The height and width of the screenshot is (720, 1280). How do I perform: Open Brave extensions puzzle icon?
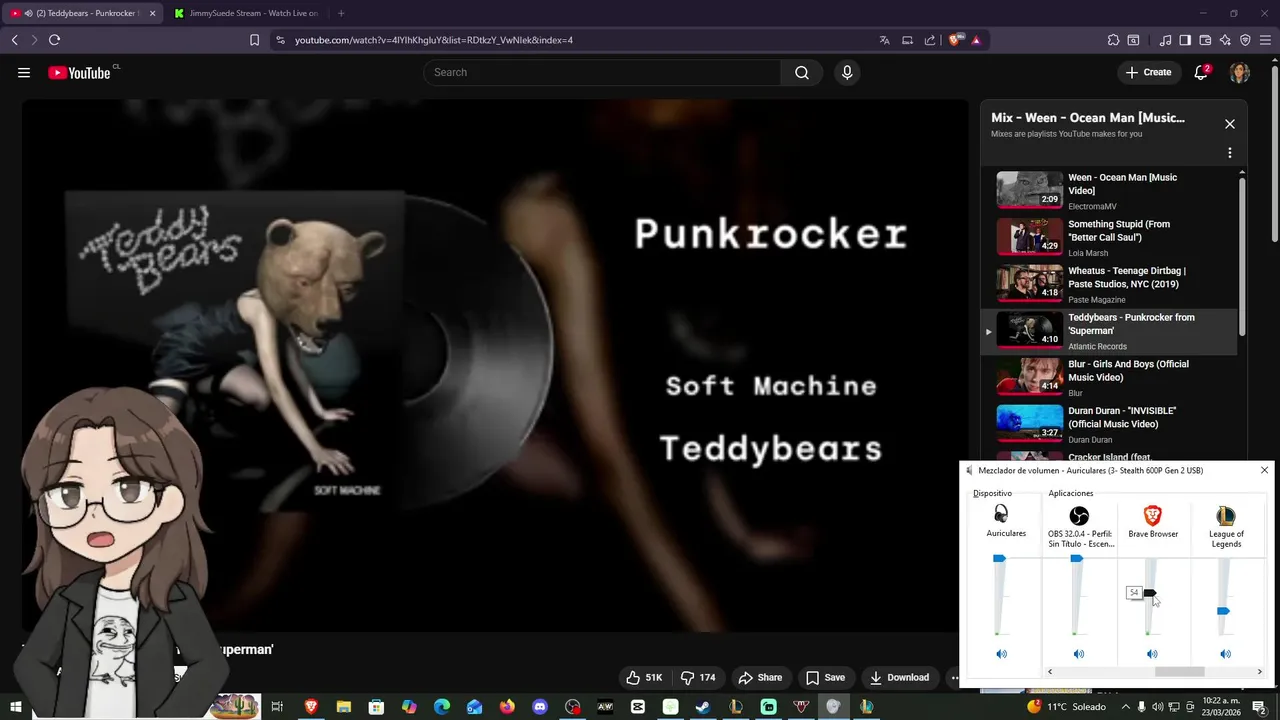tap(1113, 40)
